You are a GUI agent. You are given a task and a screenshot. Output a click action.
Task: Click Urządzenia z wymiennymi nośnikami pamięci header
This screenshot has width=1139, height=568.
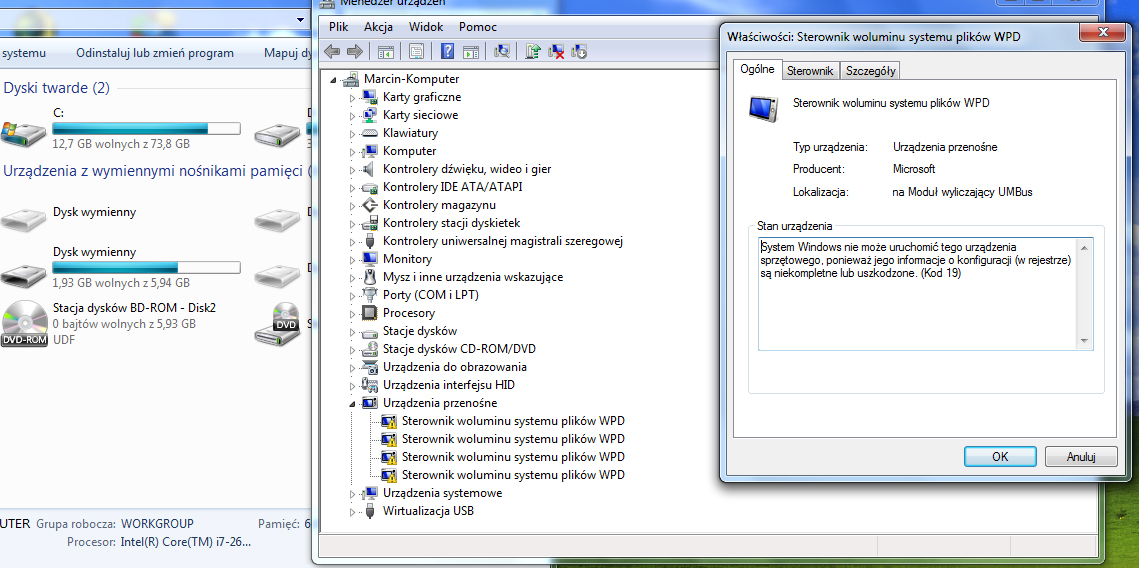(155, 171)
